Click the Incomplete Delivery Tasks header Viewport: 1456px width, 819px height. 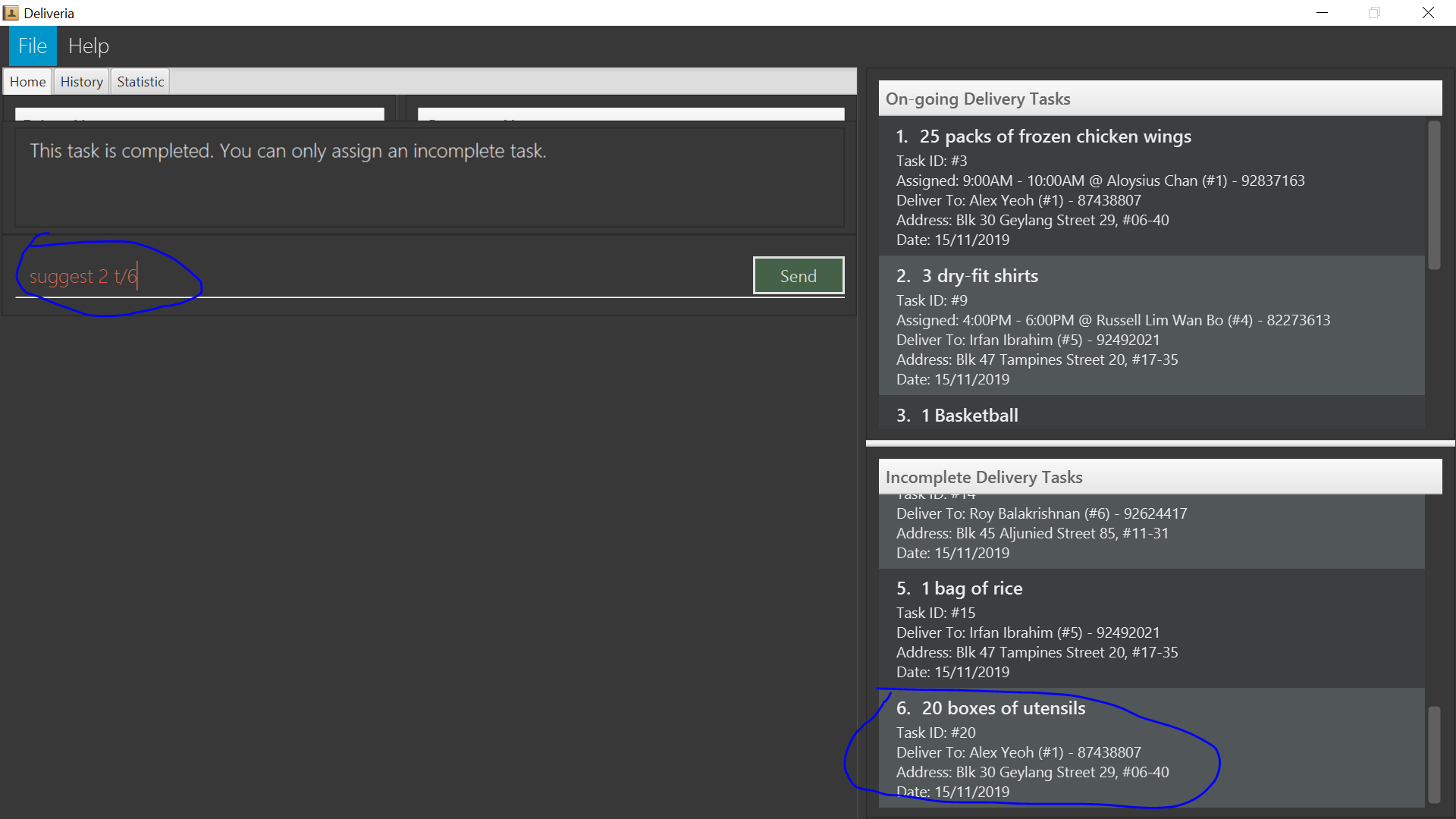(x=1159, y=477)
